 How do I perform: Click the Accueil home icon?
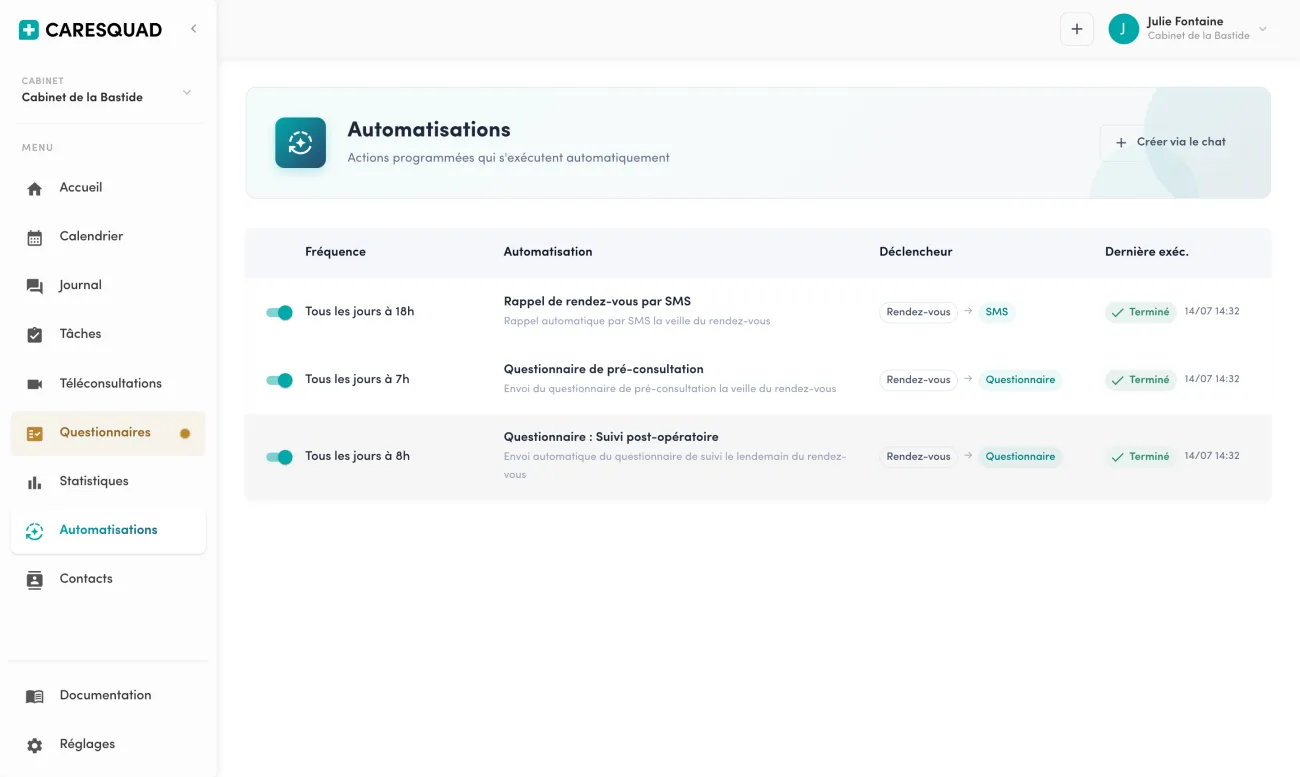[x=35, y=188]
